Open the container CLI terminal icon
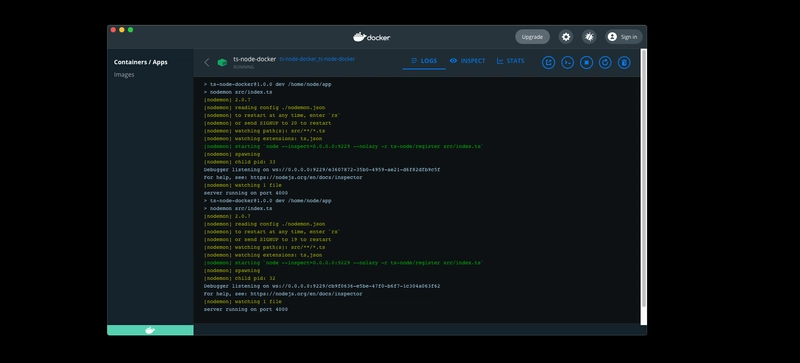Screen dimensions: 800x363 567,62
